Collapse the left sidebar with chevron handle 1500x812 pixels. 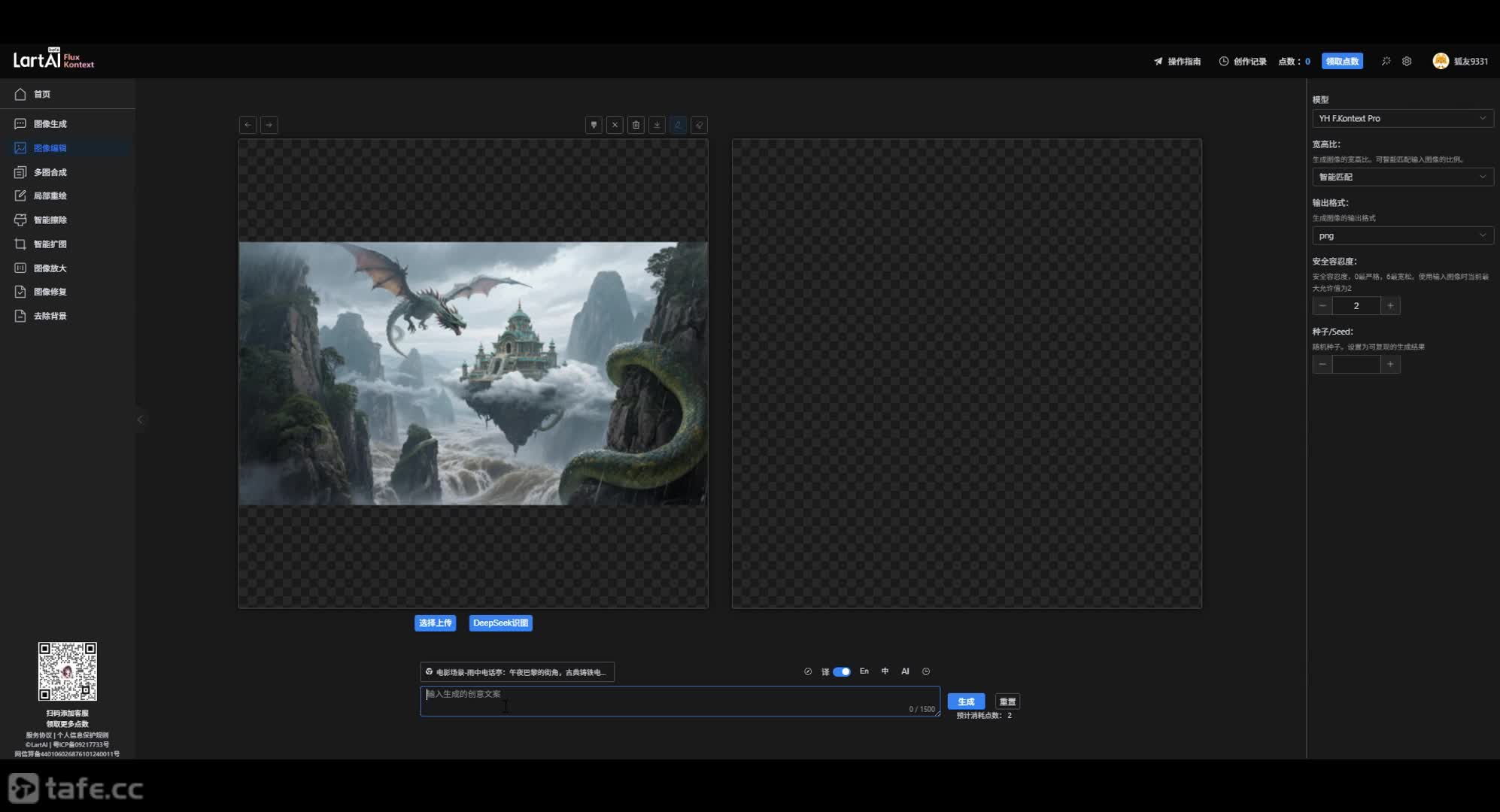coord(140,420)
